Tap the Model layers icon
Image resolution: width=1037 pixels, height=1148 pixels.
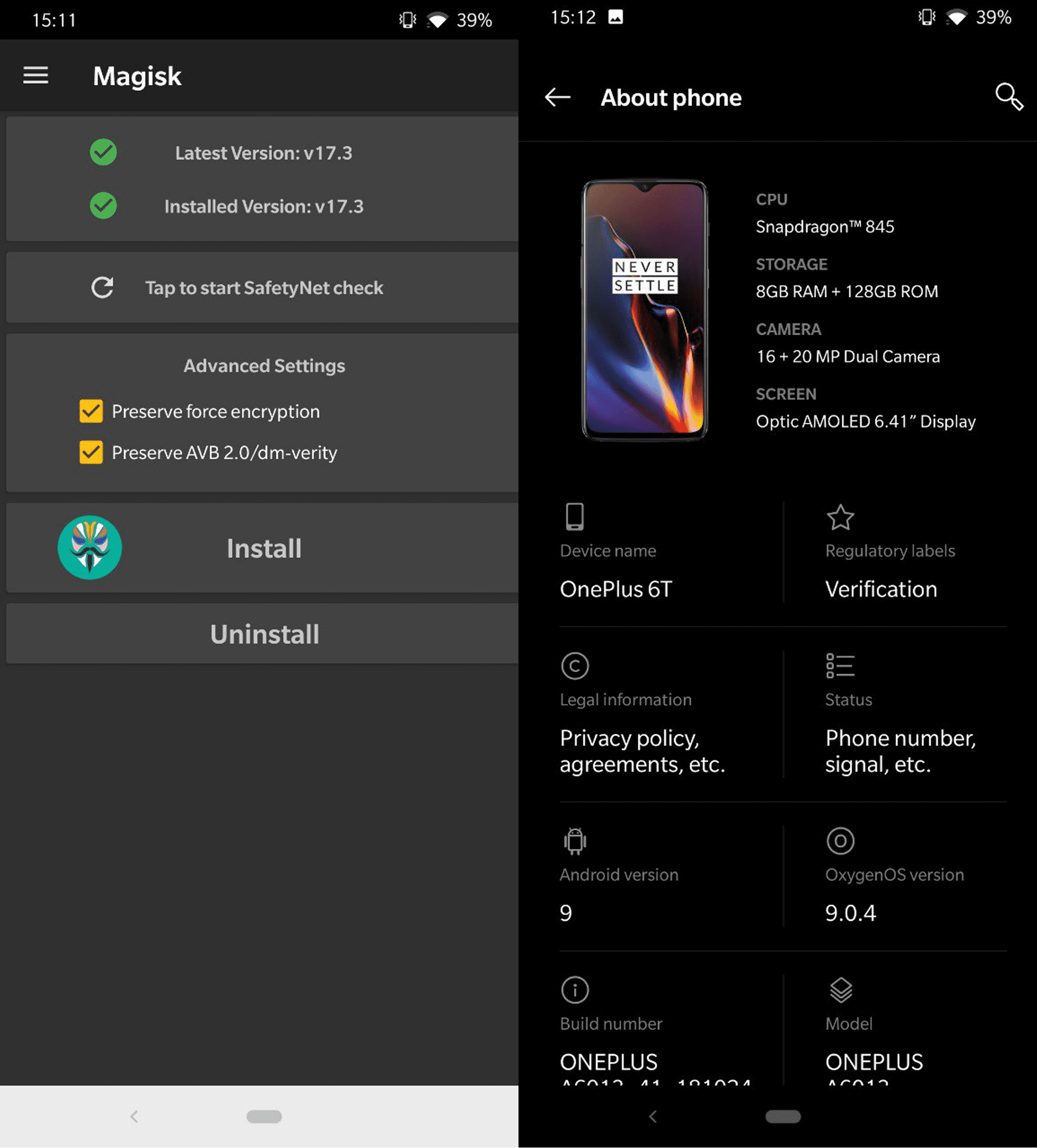(x=840, y=990)
